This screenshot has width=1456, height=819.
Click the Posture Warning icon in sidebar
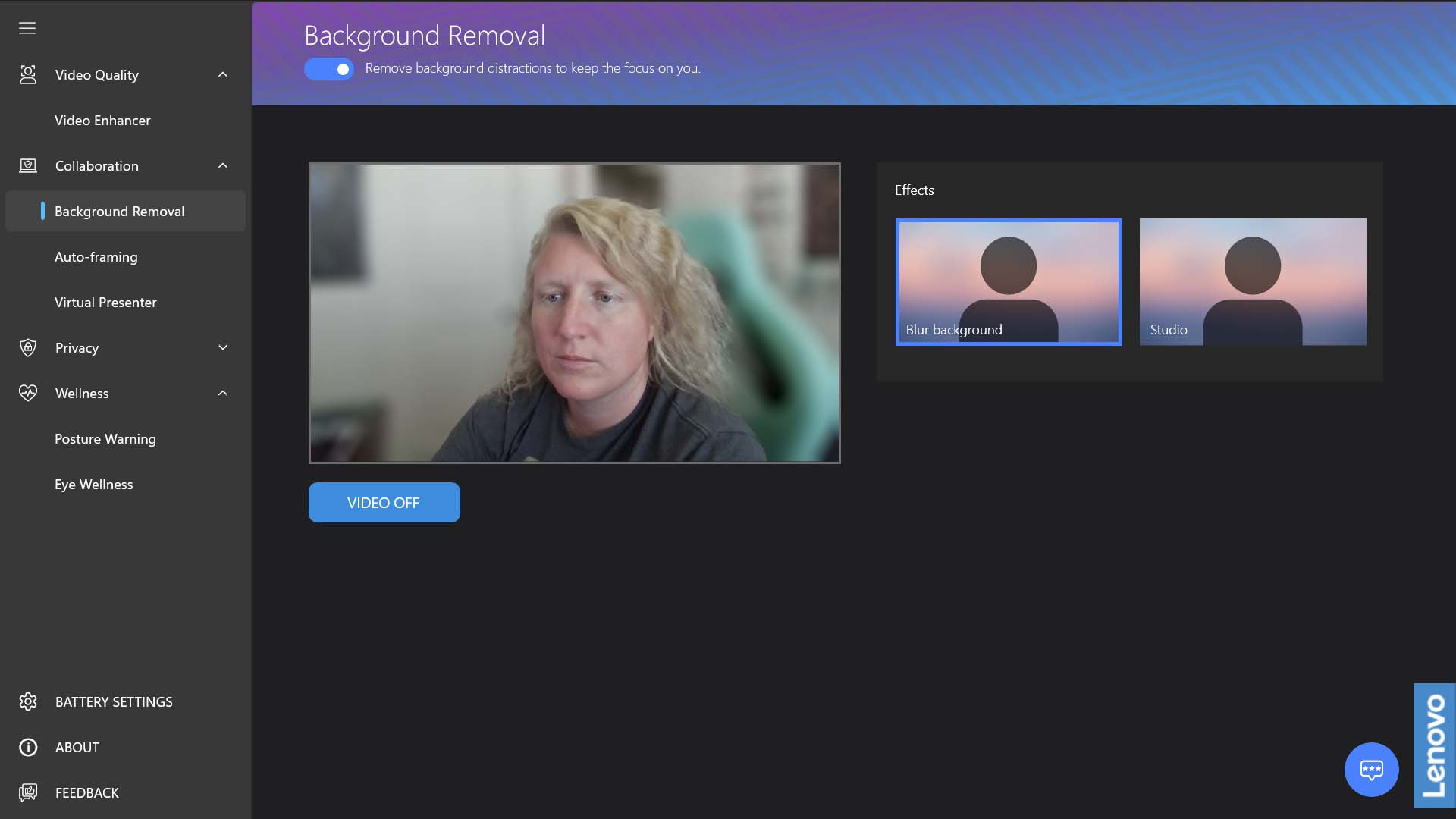pos(105,438)
